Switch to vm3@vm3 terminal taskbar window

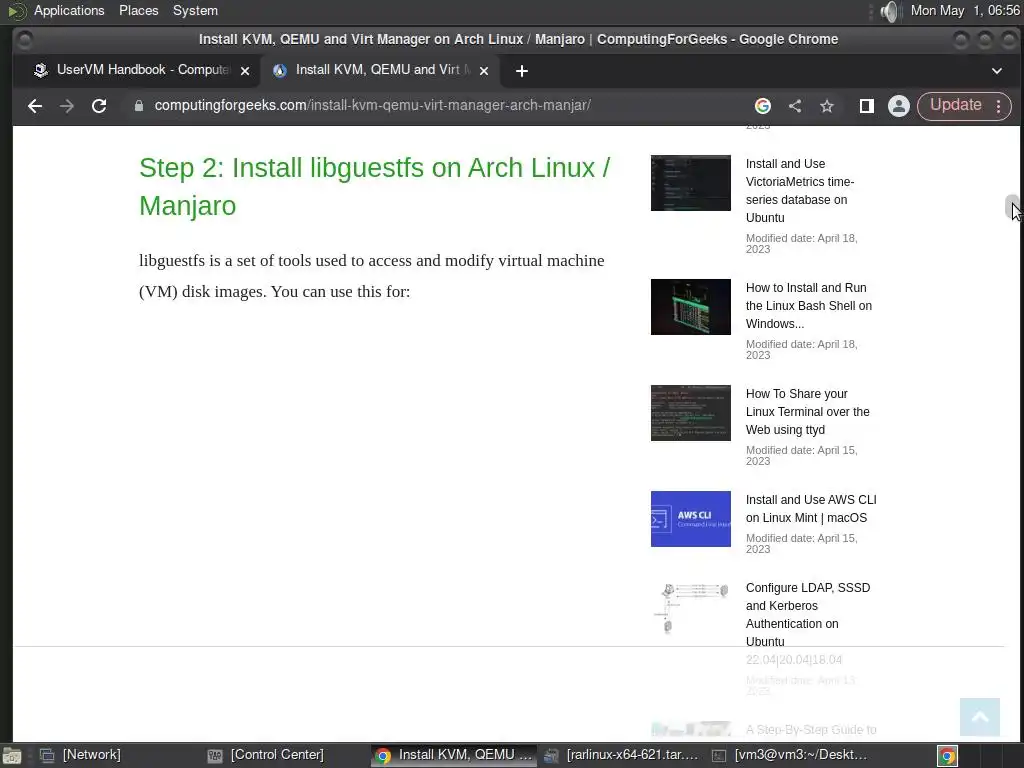coord(789,755)
